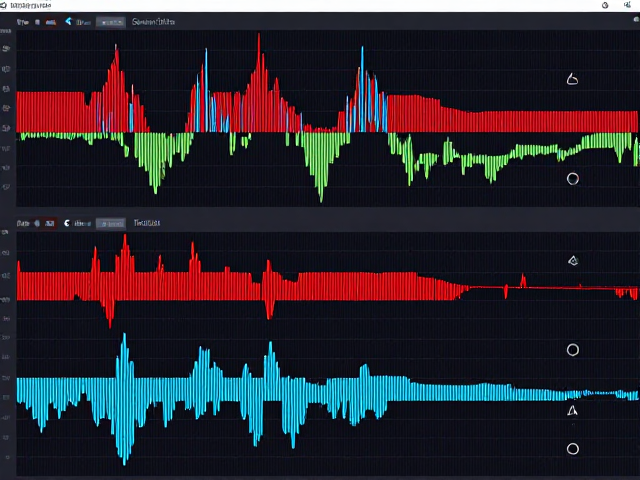This screenshot has height=480, width=640.
Task: Click the triangle marker beside the red-green chart
Action: point(572,79)
